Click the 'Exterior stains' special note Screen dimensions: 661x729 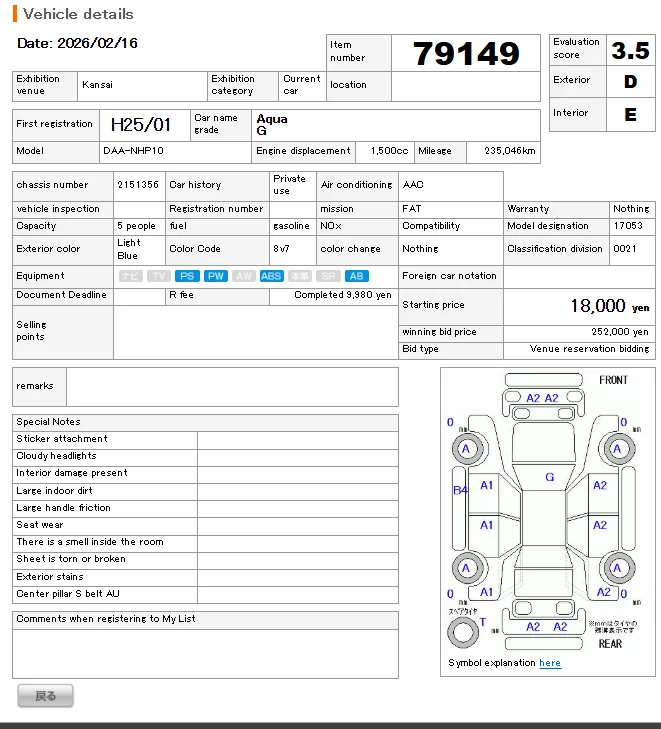pos(50,577)
